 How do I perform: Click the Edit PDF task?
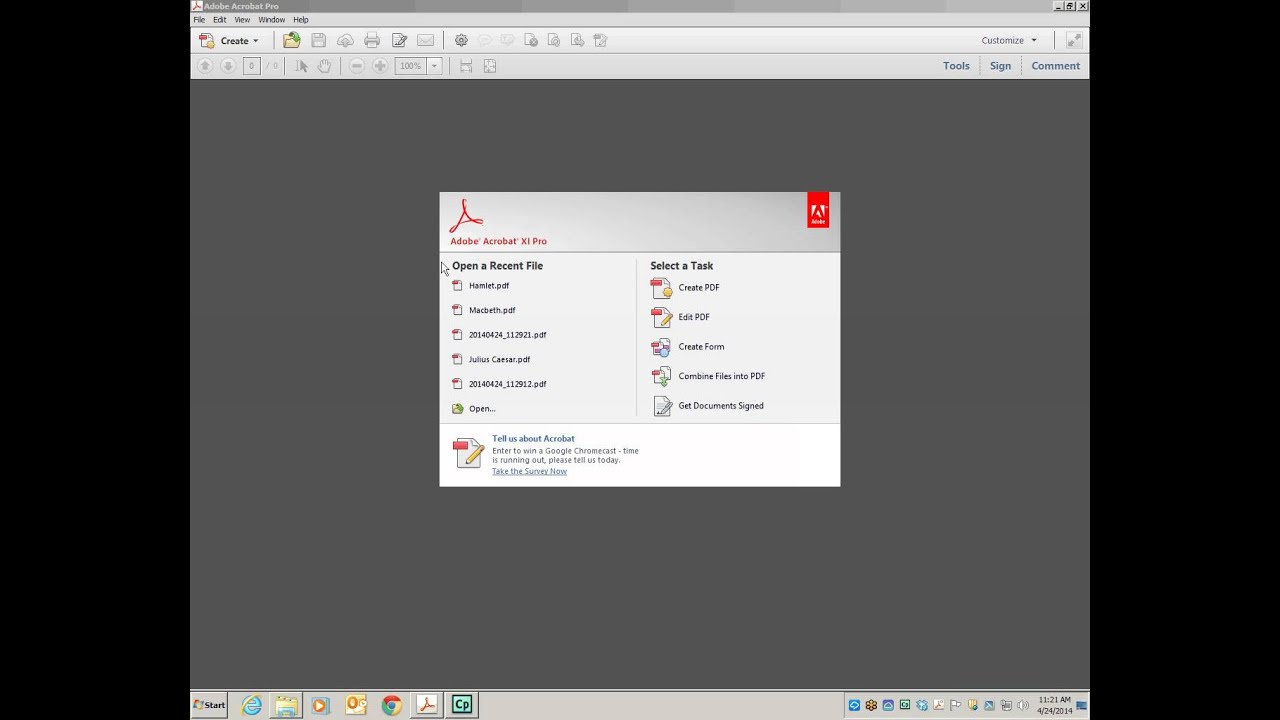[x=694, y=317]
